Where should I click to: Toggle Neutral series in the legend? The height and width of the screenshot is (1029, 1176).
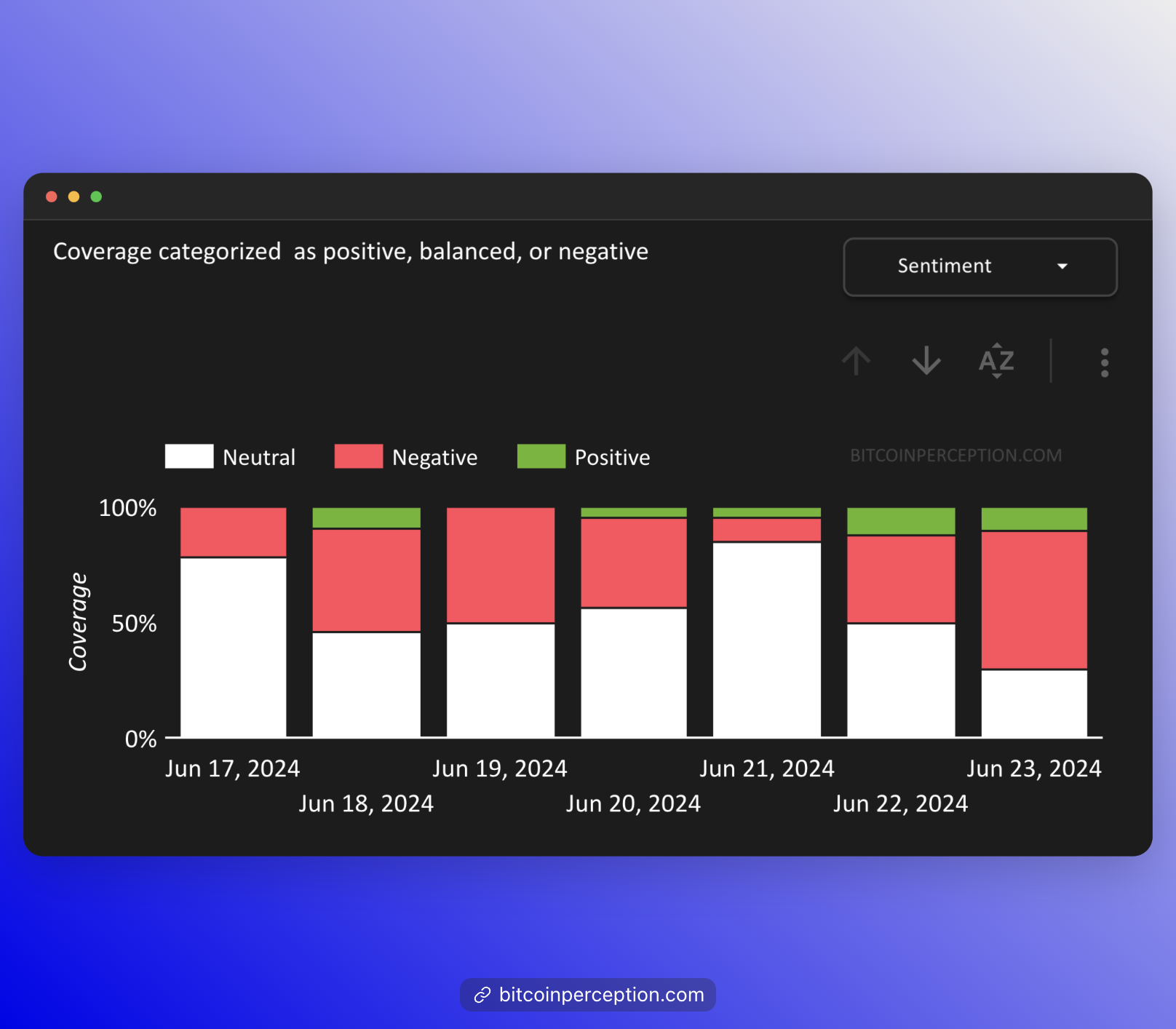(x=258, y=457)
